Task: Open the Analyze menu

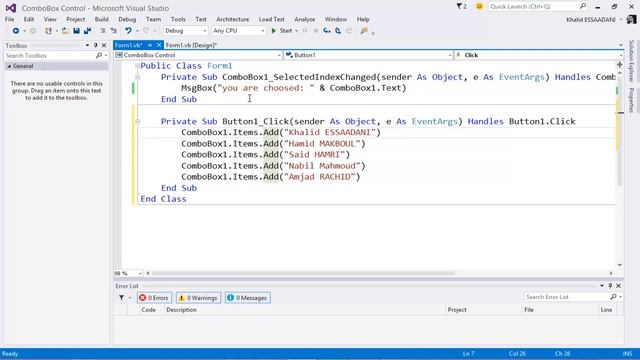Action: coord(304,19)
